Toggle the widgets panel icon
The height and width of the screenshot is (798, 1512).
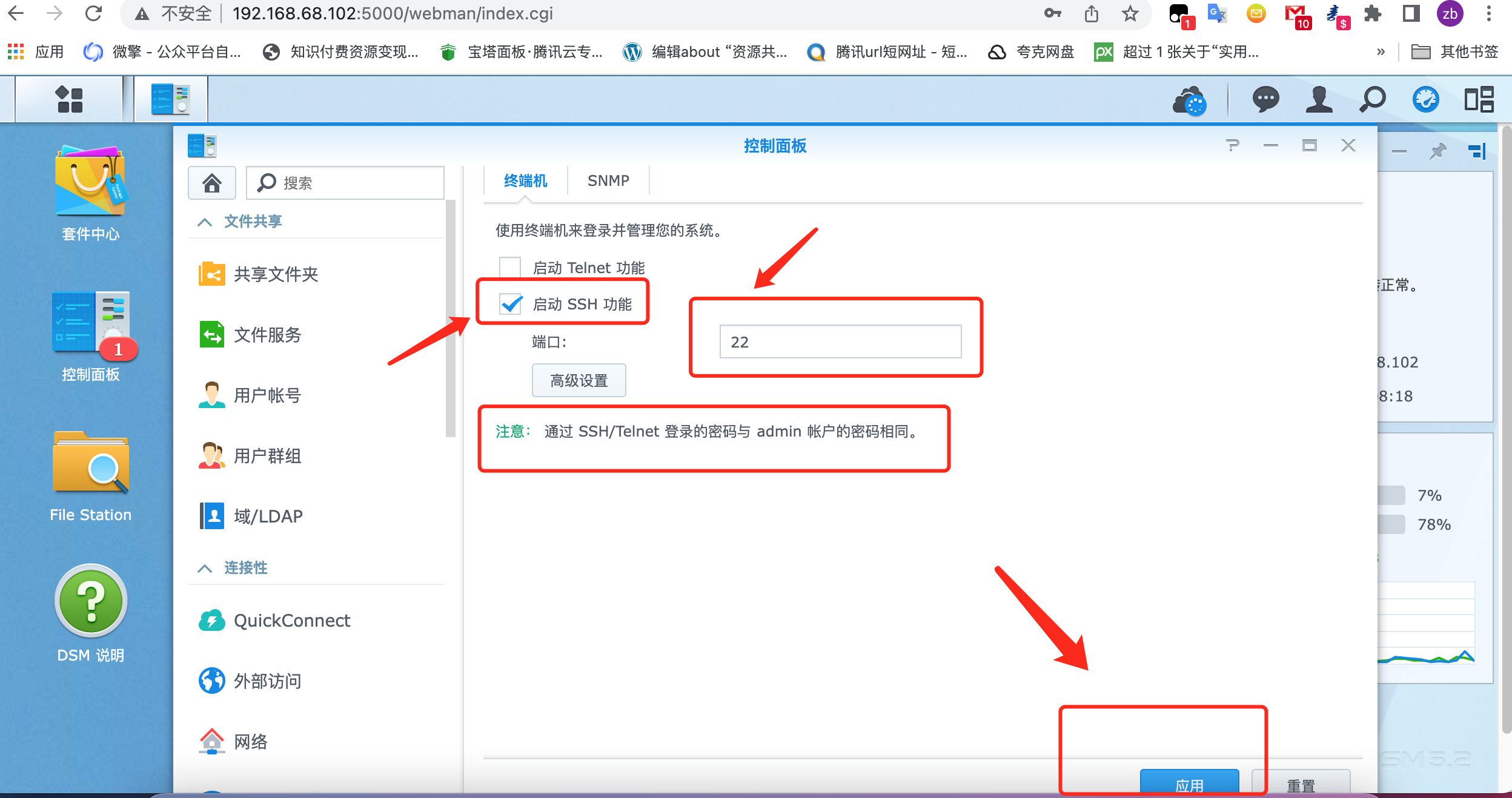tap(1479, 99)
